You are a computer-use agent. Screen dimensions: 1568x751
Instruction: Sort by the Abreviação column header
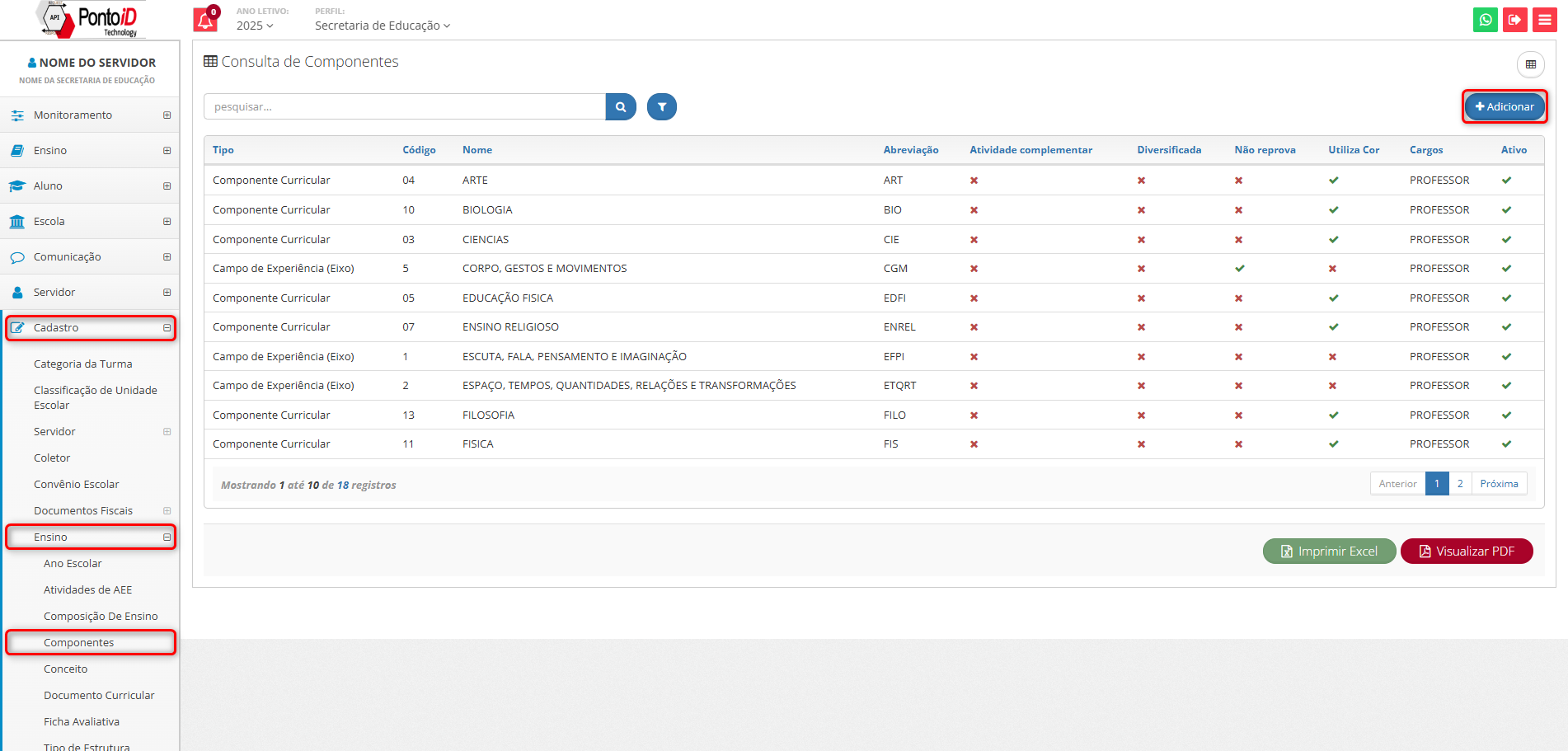point(911,150)
